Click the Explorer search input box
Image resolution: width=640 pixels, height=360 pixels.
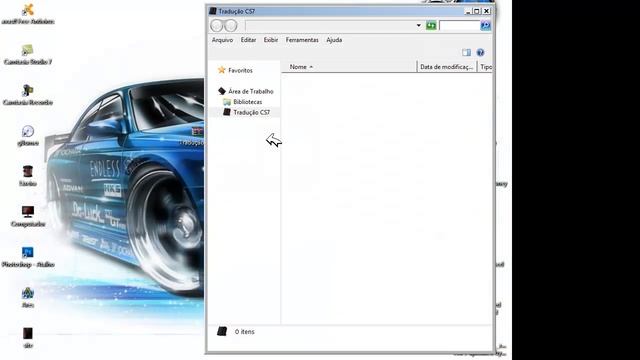tap(459, 25)
